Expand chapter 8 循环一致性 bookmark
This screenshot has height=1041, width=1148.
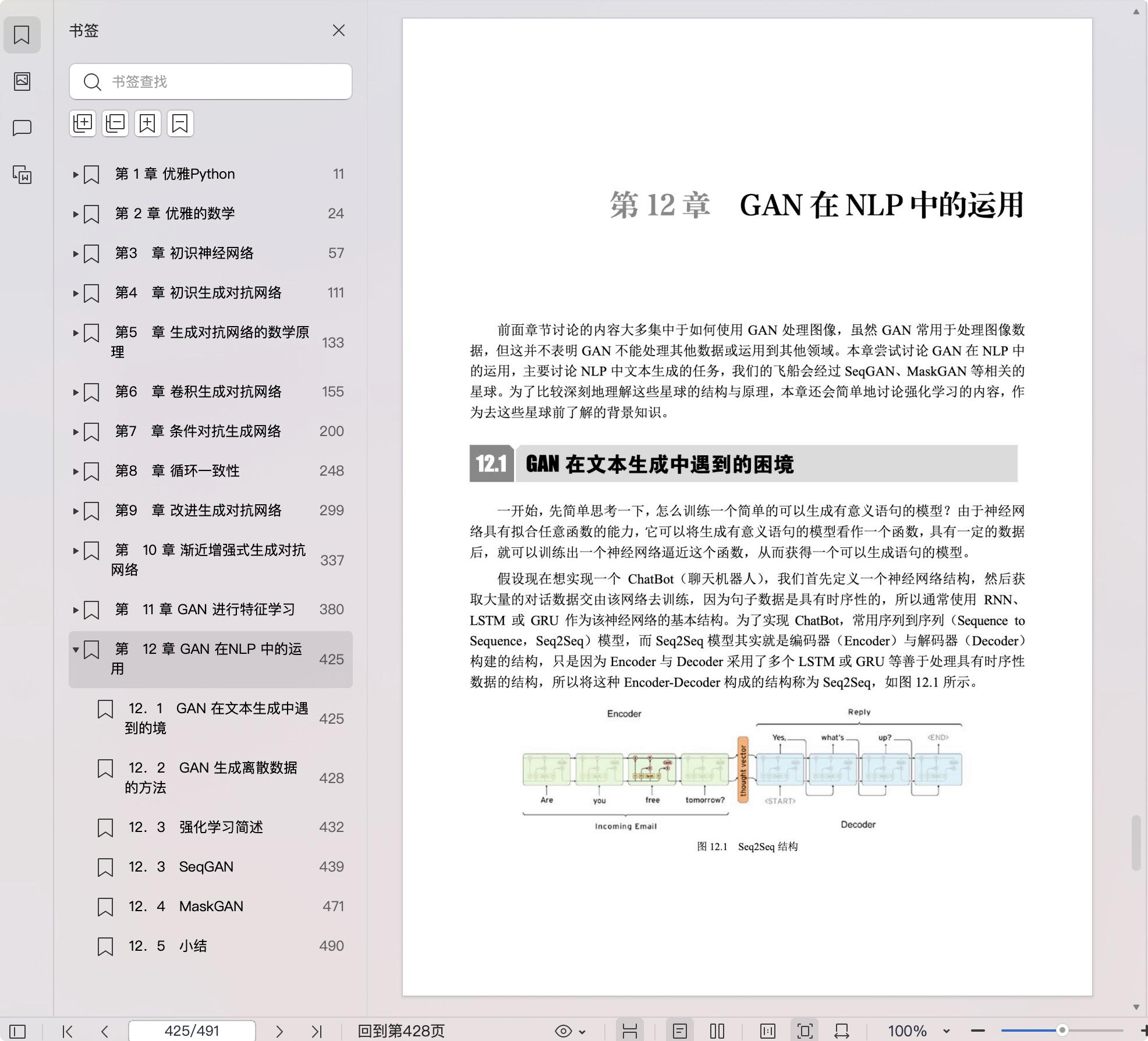click(76, 471)
